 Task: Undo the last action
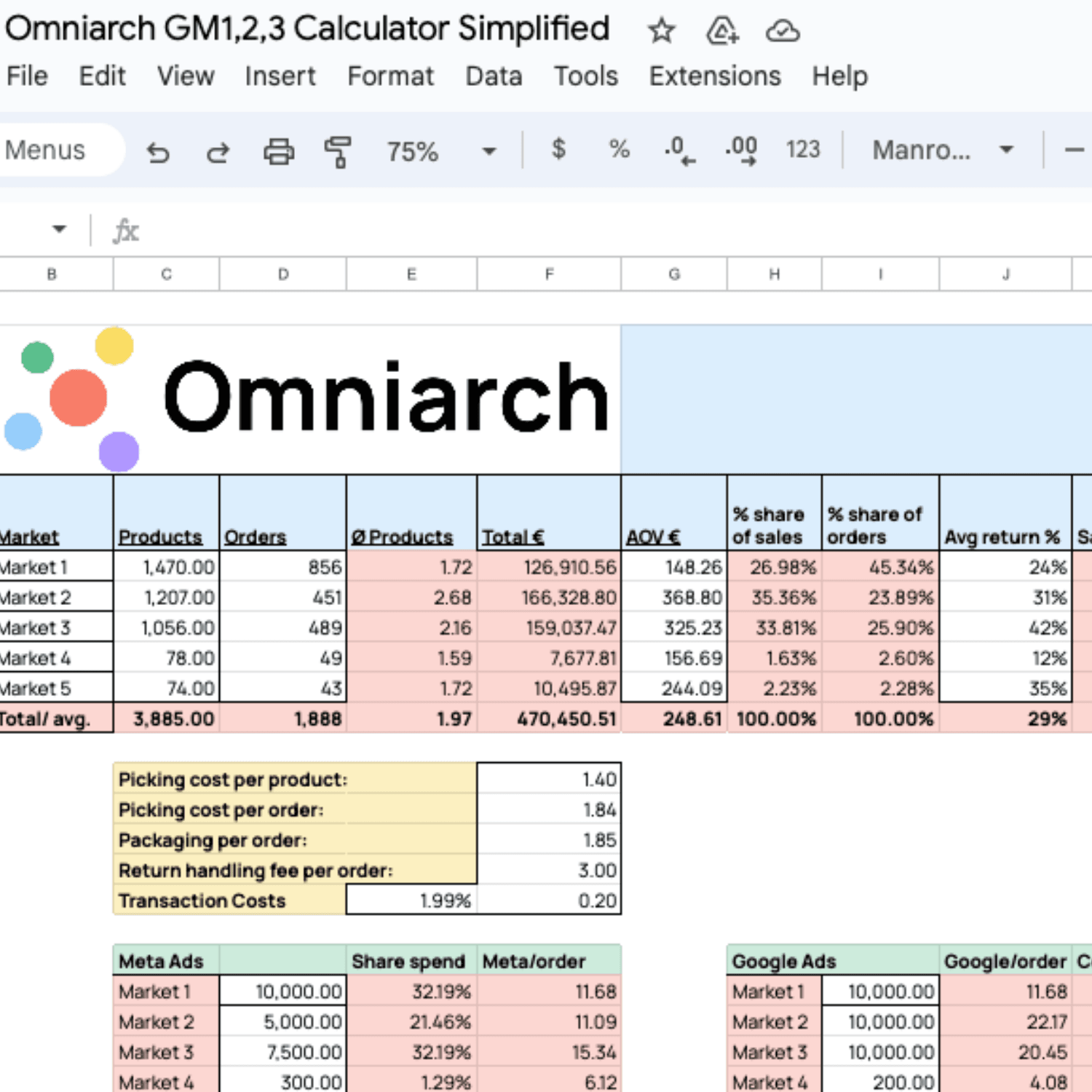(160, 151)
